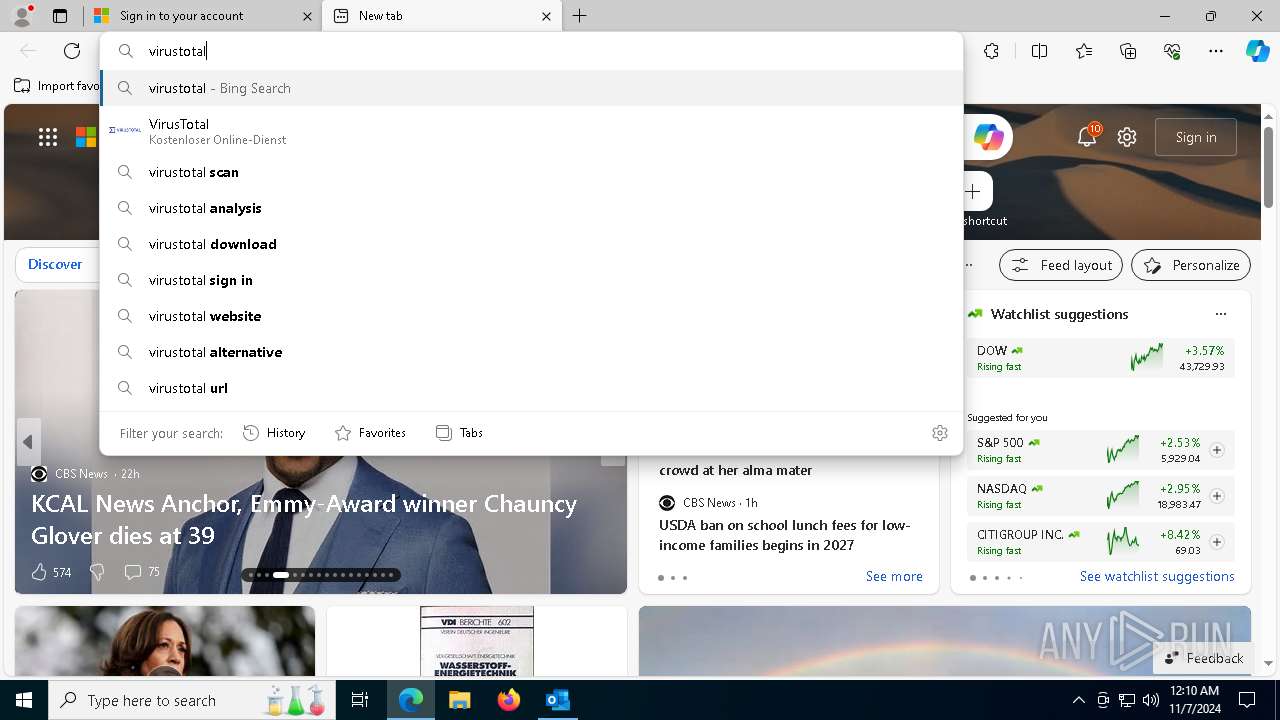Select the virustotal website suggestion

click(x=531, y=316)
